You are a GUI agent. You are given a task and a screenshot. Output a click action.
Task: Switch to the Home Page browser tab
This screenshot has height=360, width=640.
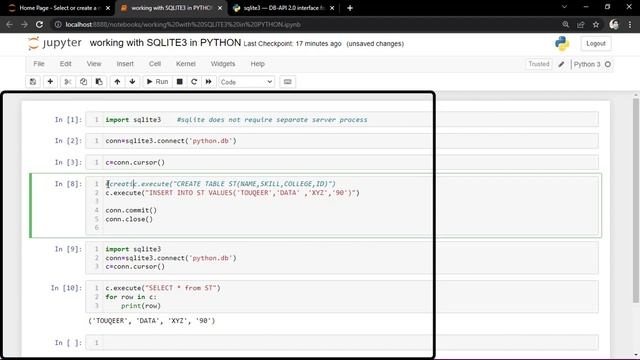[58, 8]
